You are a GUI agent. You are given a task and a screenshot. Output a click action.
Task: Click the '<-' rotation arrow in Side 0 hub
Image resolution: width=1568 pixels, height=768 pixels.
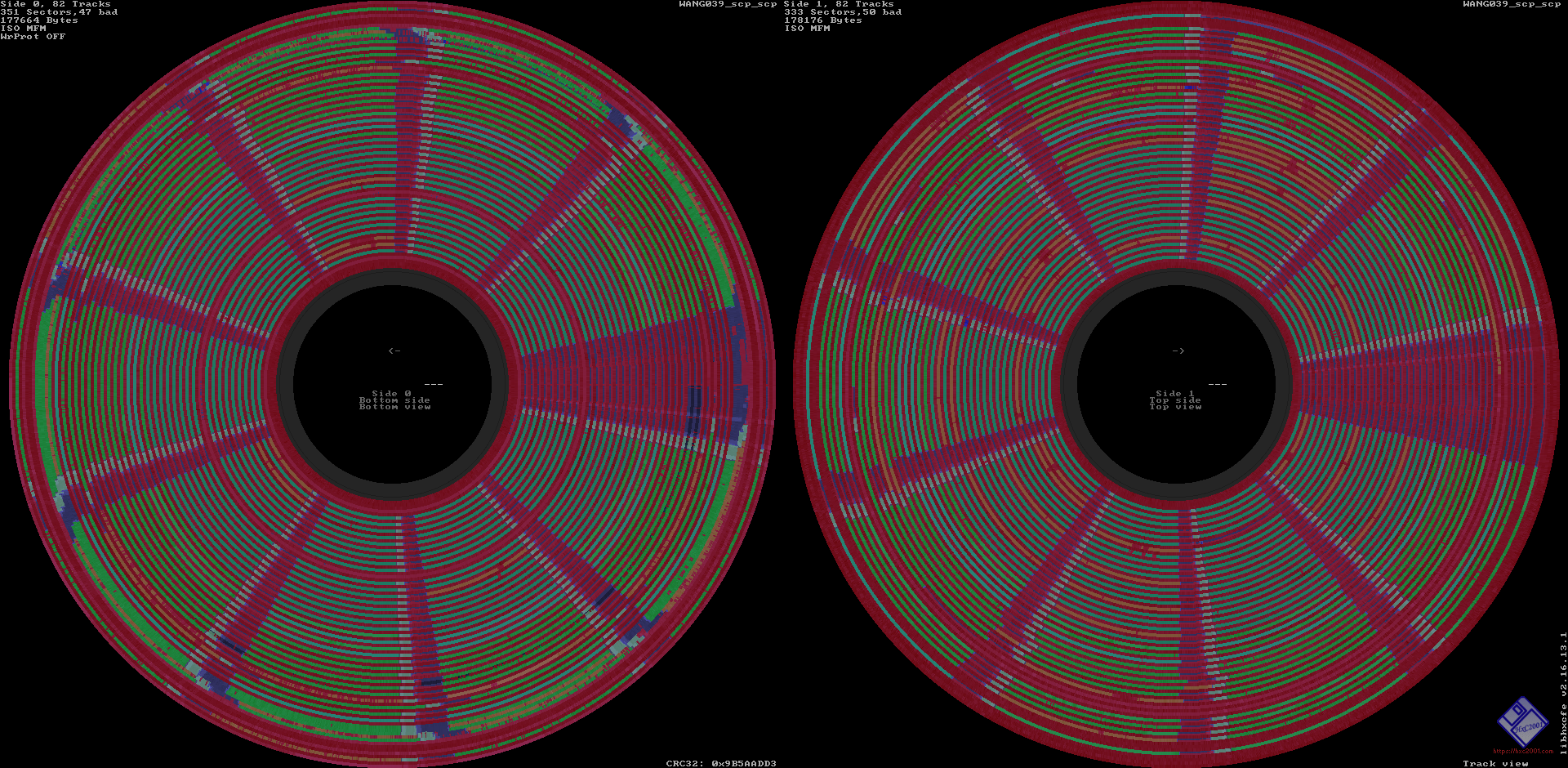(394, 351)
